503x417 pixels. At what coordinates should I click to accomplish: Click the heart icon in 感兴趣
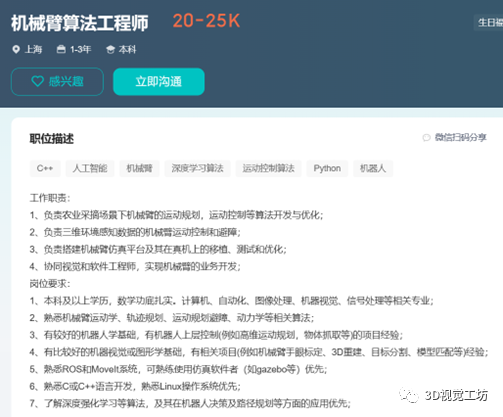37,81
